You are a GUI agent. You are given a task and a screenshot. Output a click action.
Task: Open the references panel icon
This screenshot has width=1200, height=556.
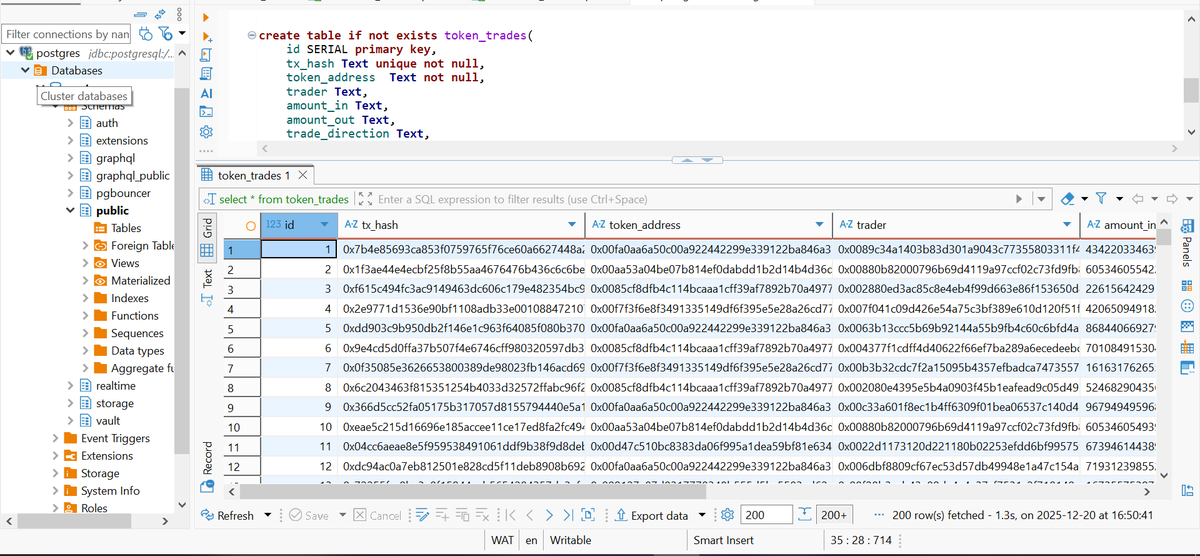pyautogui.click(x=1187, y=367)
